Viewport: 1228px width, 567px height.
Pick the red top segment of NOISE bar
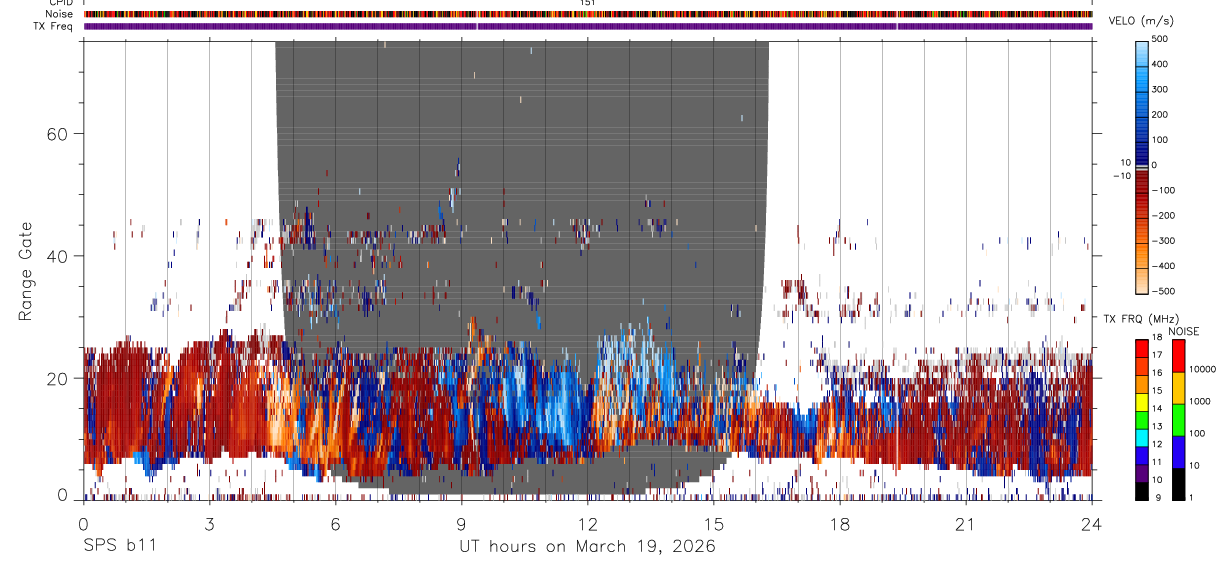point(1179,356)
